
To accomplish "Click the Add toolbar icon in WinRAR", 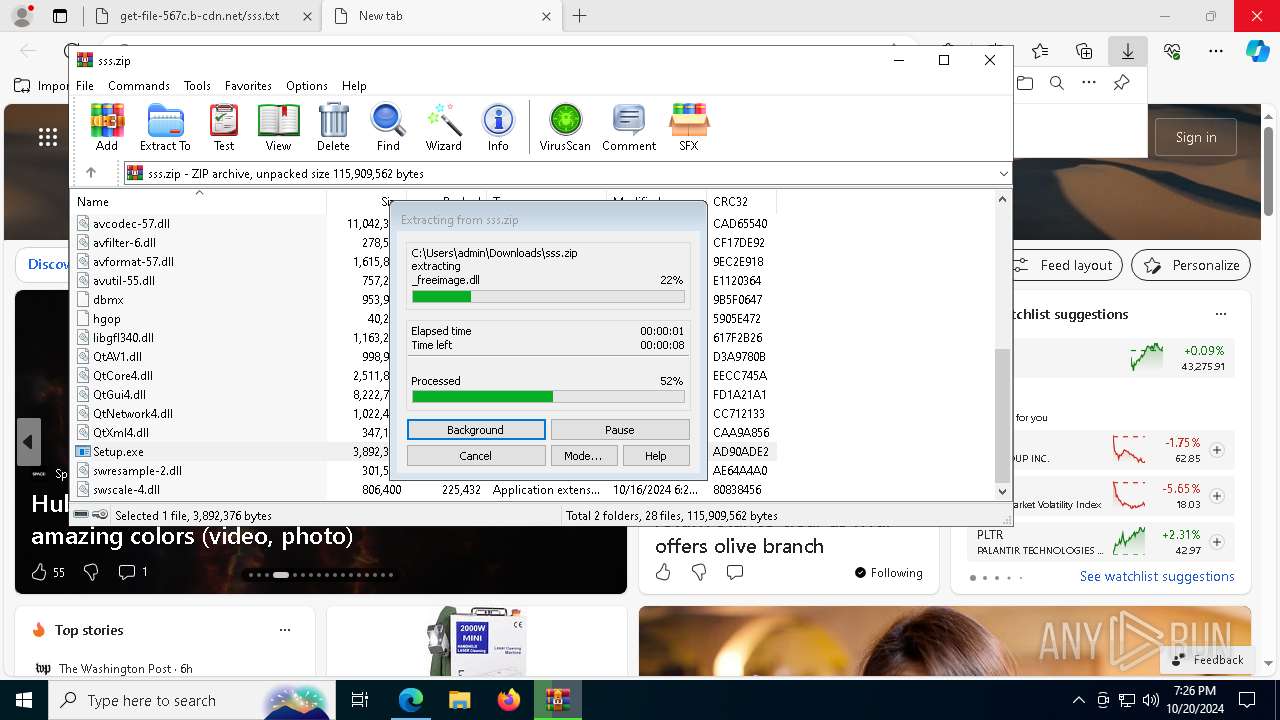I will (107, 127).
